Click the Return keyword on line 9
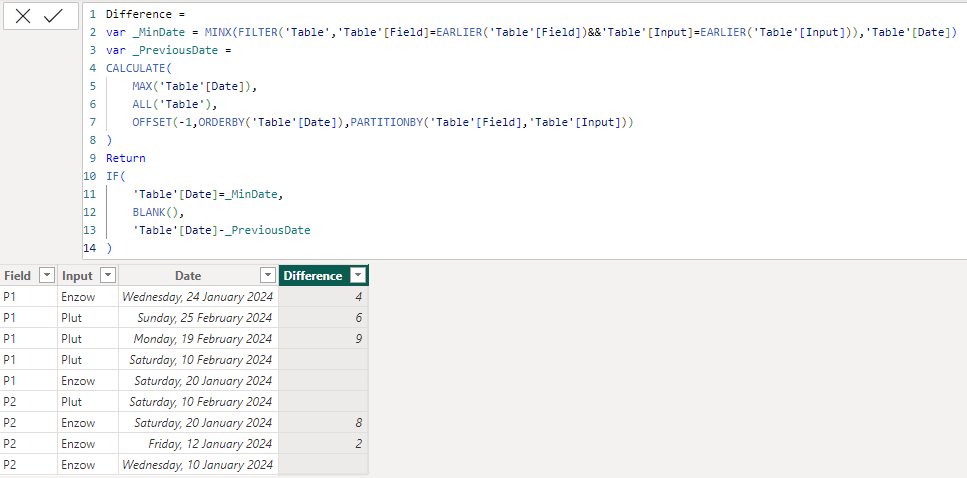Screen dimensions: 967x478 126,158
